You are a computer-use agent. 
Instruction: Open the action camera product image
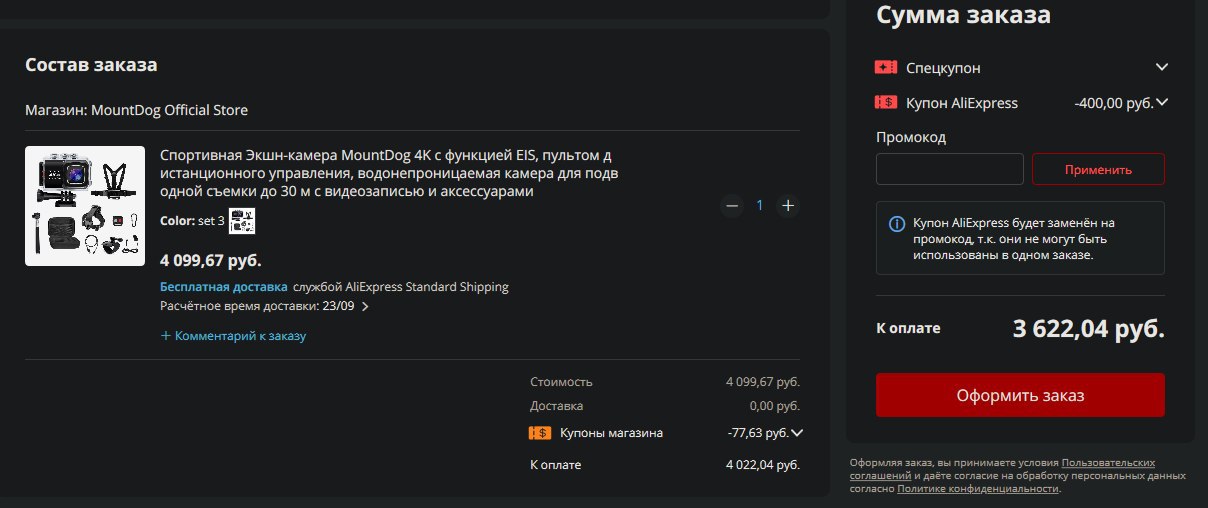coord(85,206)
